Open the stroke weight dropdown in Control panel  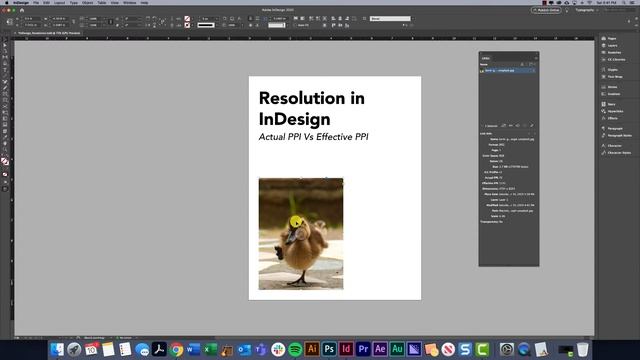217,18
